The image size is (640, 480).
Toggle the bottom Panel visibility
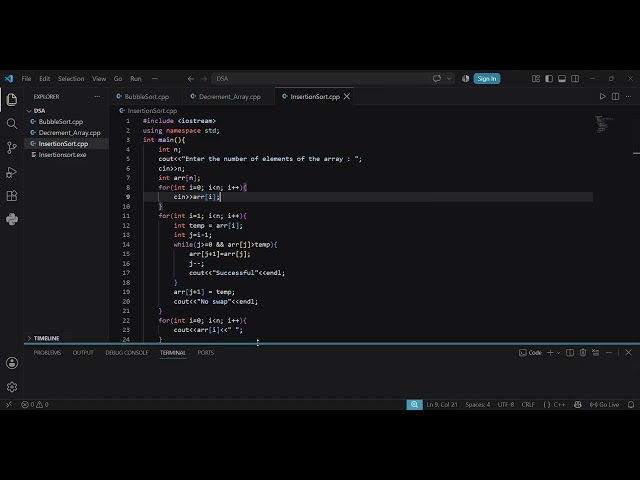pos(562,78)
